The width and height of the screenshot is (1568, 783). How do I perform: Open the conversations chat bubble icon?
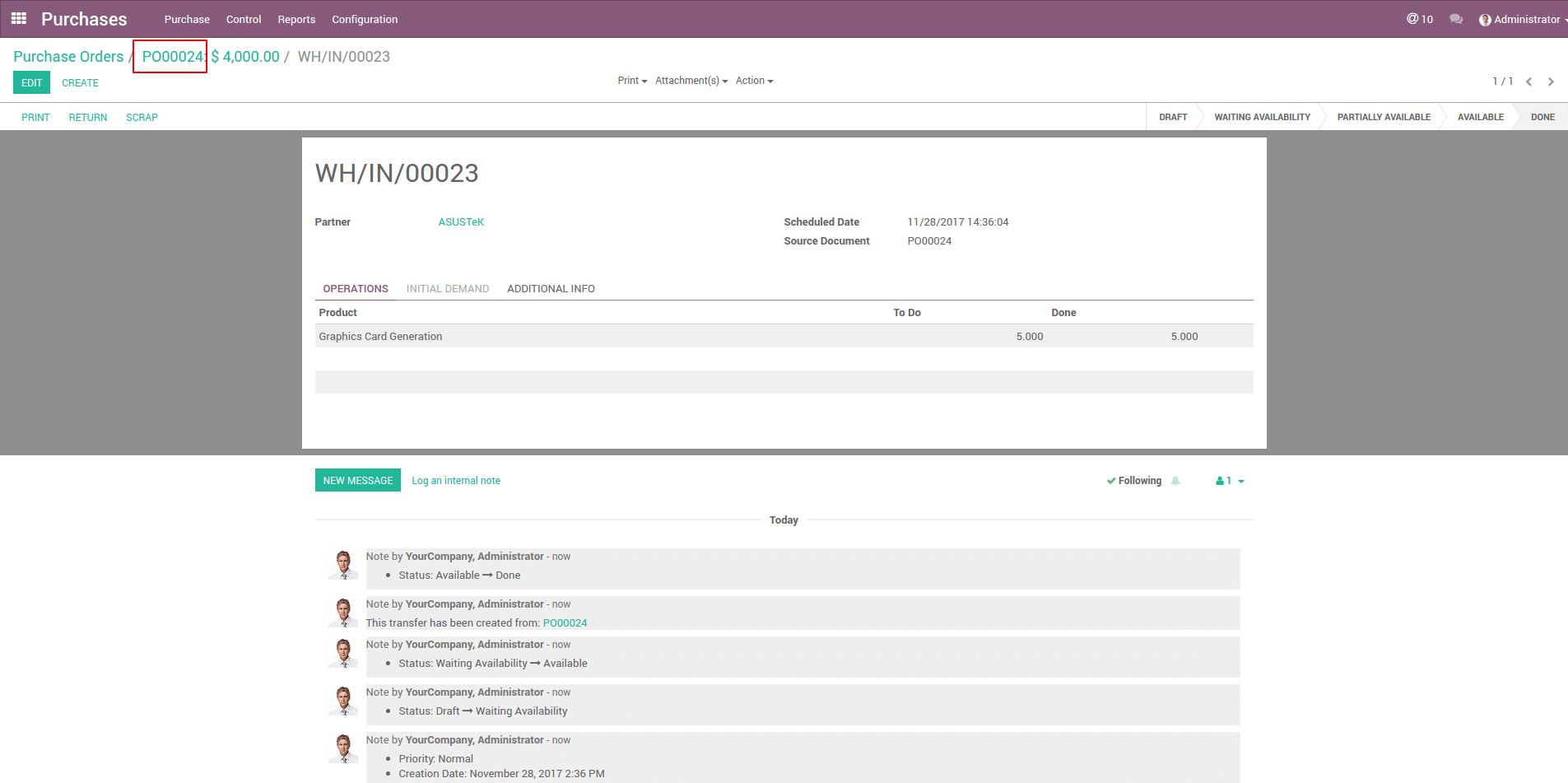[1456, 19]
